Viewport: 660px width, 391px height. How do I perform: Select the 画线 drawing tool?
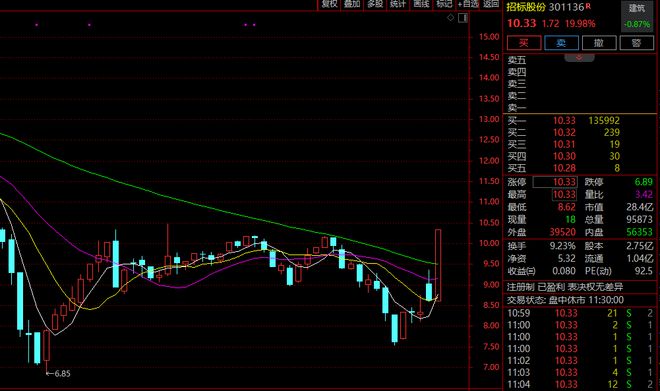point(421,4)
